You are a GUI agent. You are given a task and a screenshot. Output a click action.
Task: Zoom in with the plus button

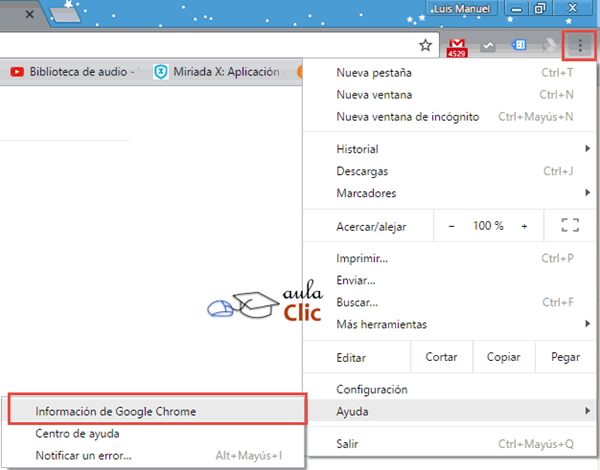[524, 226]
